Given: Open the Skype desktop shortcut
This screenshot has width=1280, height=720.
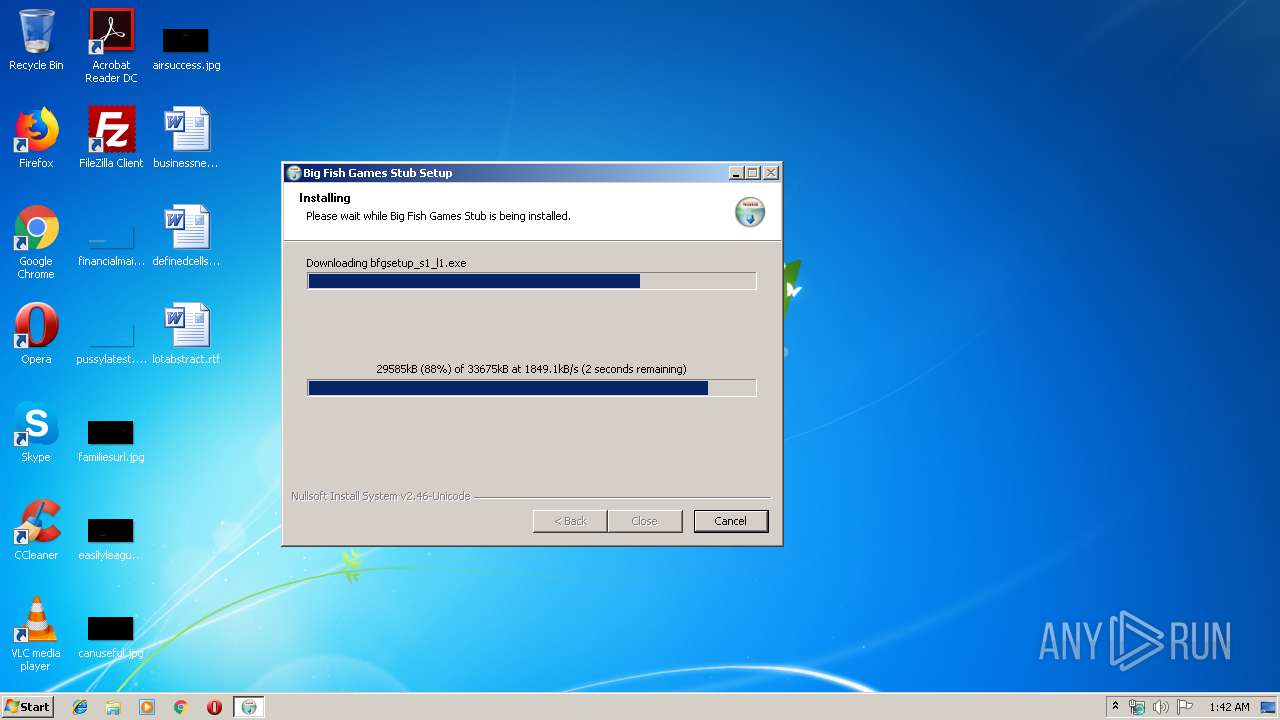Looking at the screenshot, I should point(36,432).
